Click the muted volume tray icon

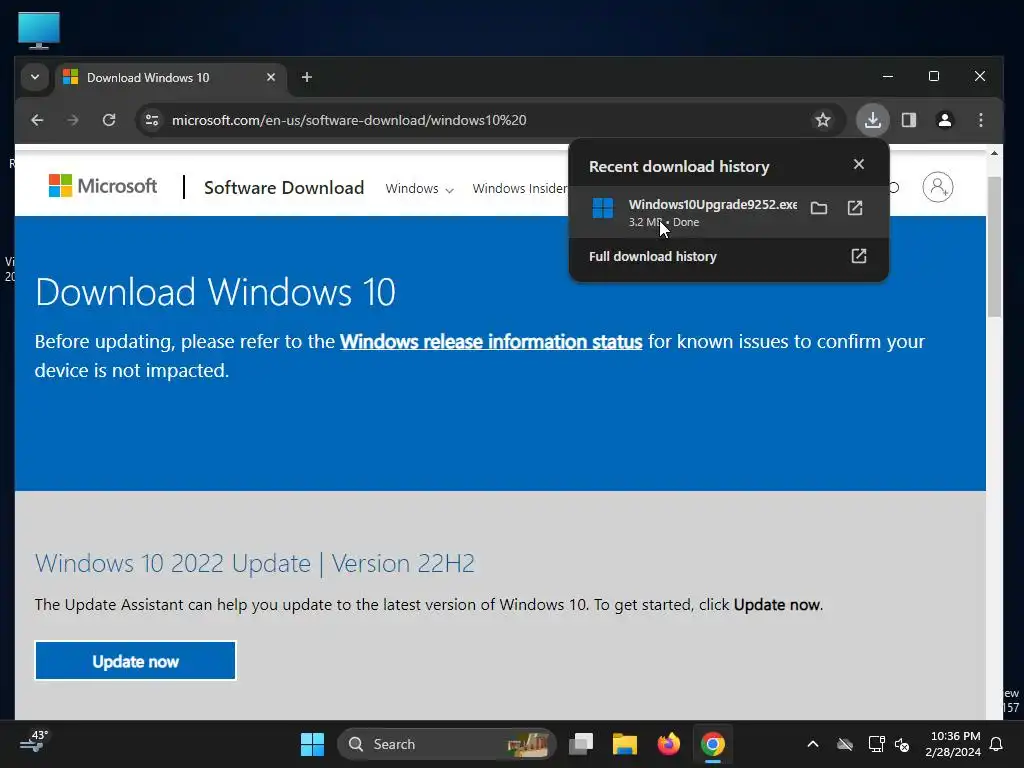(x=903, y=744)
